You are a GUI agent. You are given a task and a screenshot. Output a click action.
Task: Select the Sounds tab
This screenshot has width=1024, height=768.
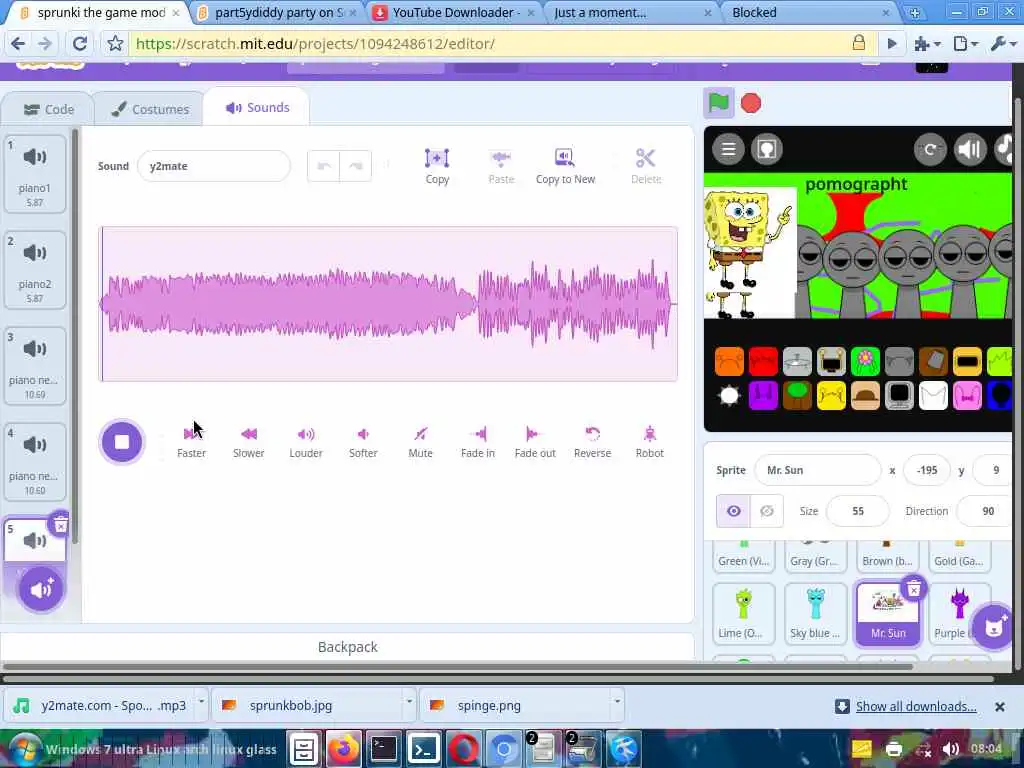point(257,108)
